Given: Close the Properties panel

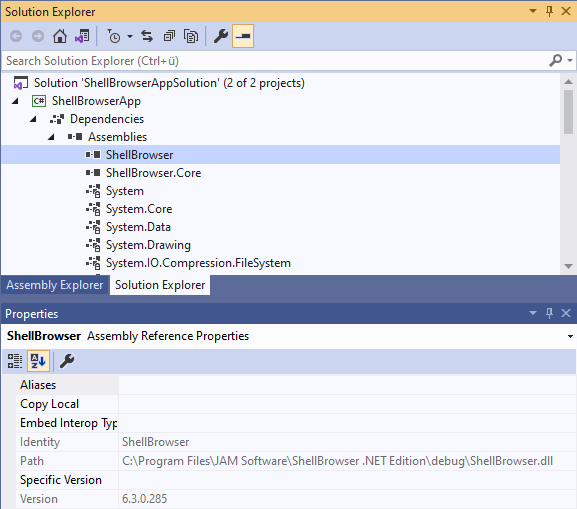Looking at the screenshot, I should 566,313.
